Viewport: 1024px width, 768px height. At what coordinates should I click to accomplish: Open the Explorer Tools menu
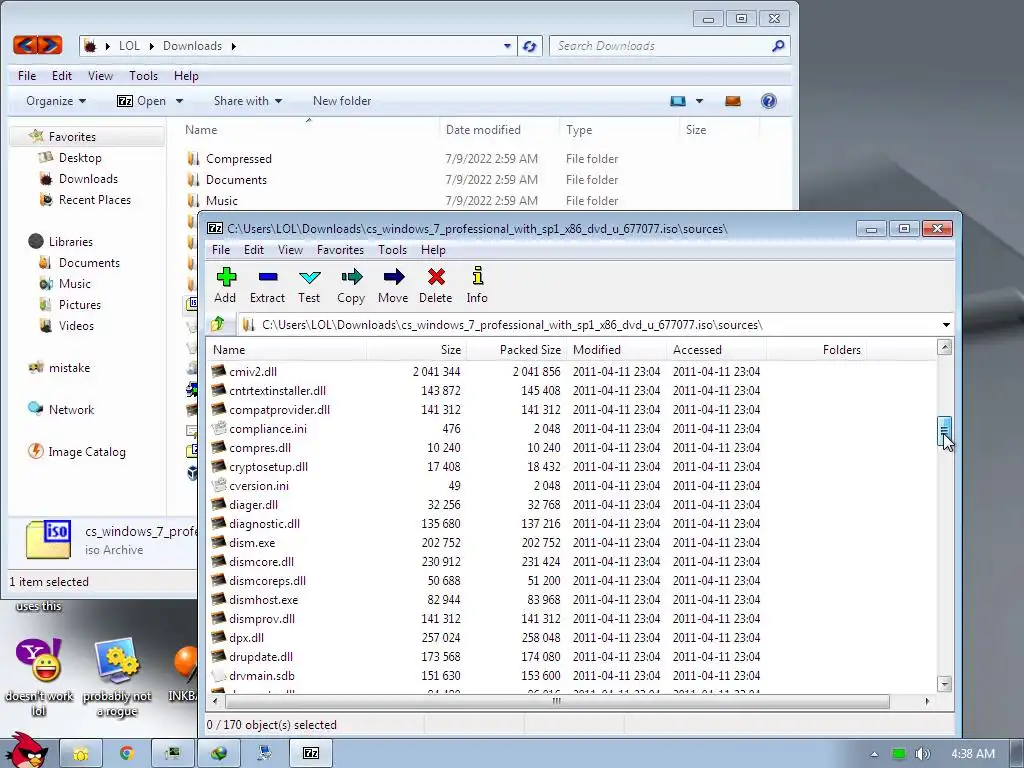(143, 76)
